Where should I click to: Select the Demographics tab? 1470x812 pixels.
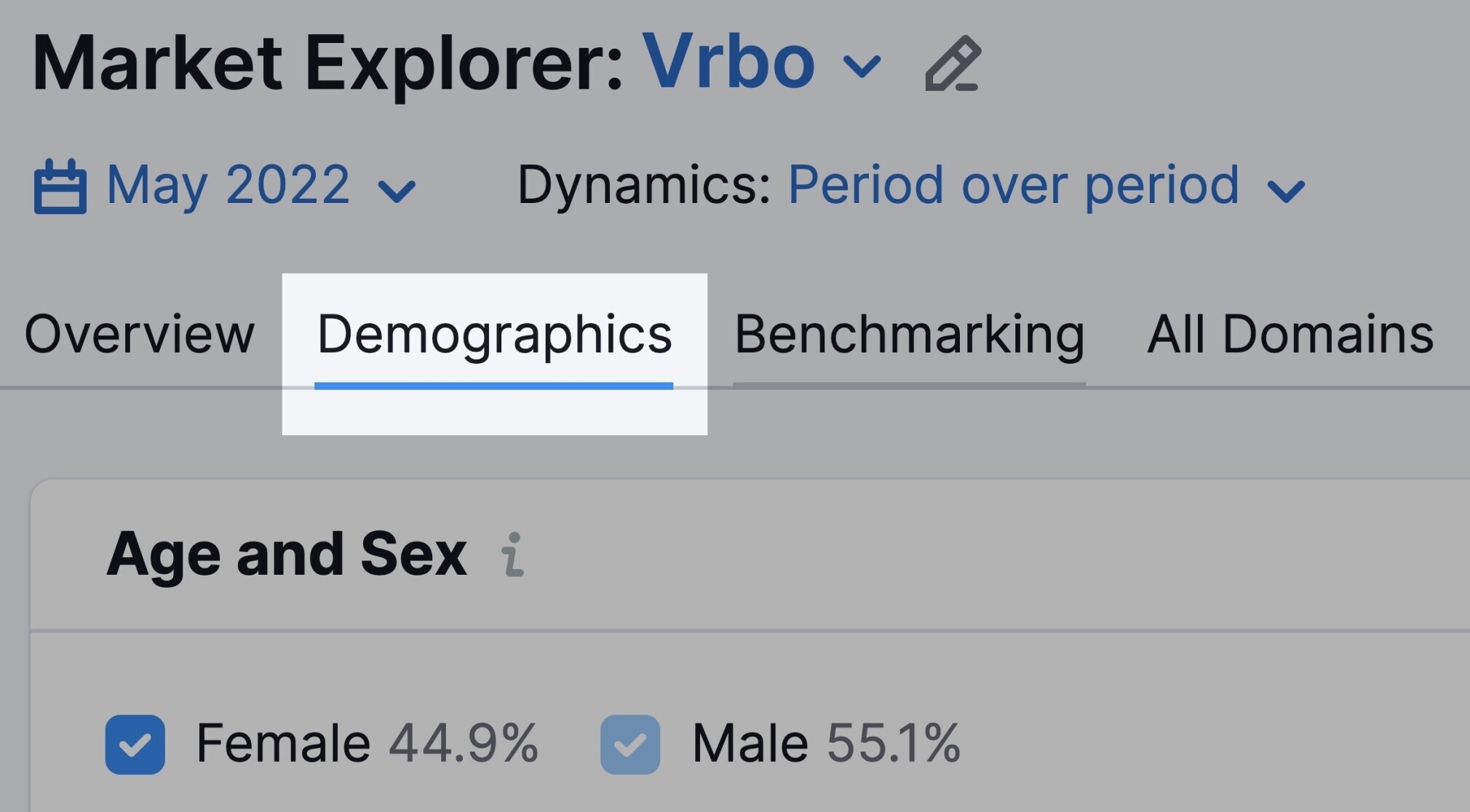tap(494, 336)
